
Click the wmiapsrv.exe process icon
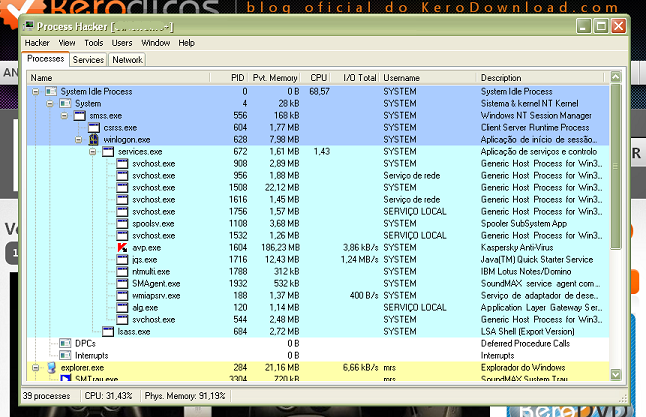[x=122, y=295]
